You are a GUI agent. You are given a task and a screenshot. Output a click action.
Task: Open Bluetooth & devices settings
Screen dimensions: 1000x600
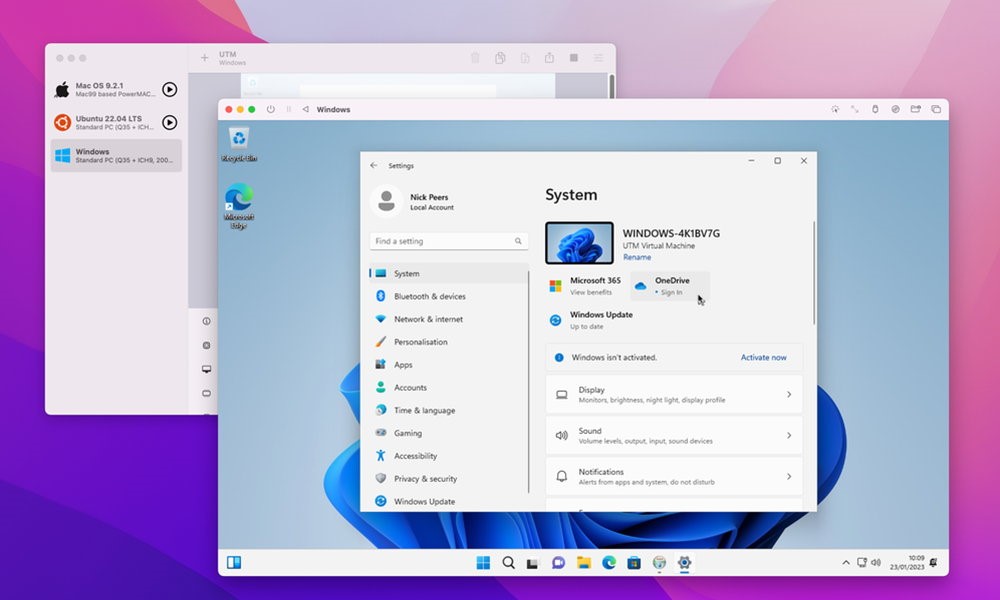click(449, 296)
